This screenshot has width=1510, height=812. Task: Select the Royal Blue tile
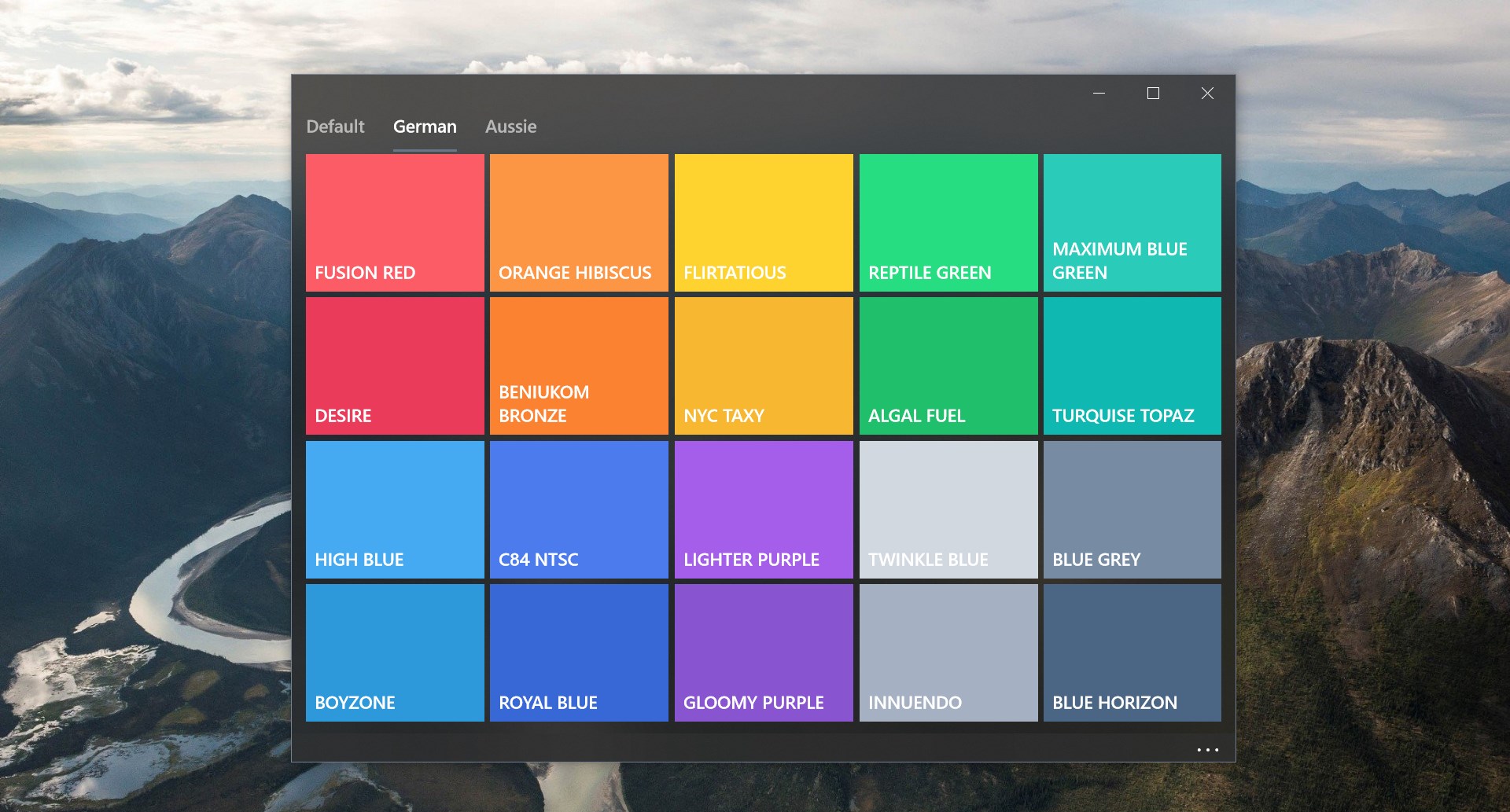[x=579, y=652]
